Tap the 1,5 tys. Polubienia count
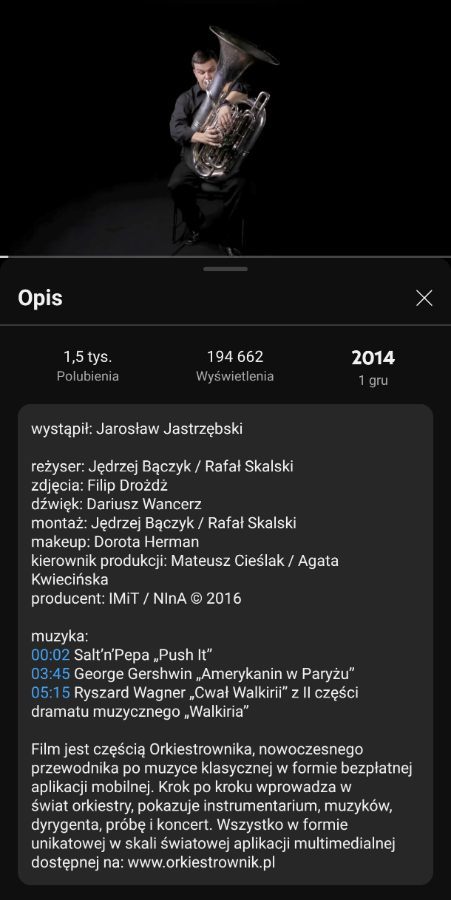 point(88,366)
